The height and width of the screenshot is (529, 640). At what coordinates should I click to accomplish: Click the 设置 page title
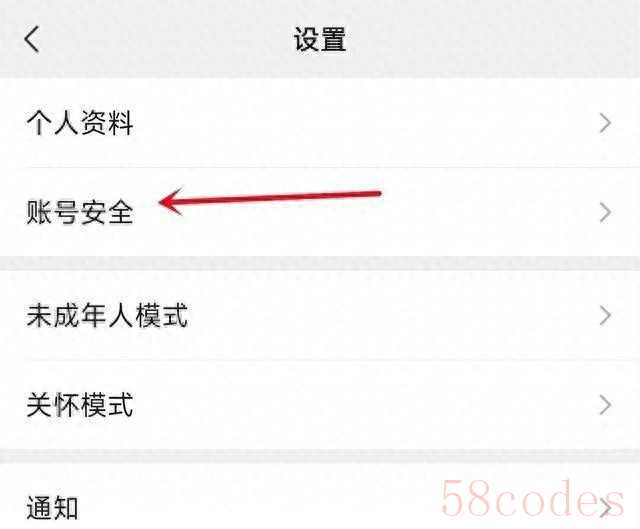tap(320, 40)
